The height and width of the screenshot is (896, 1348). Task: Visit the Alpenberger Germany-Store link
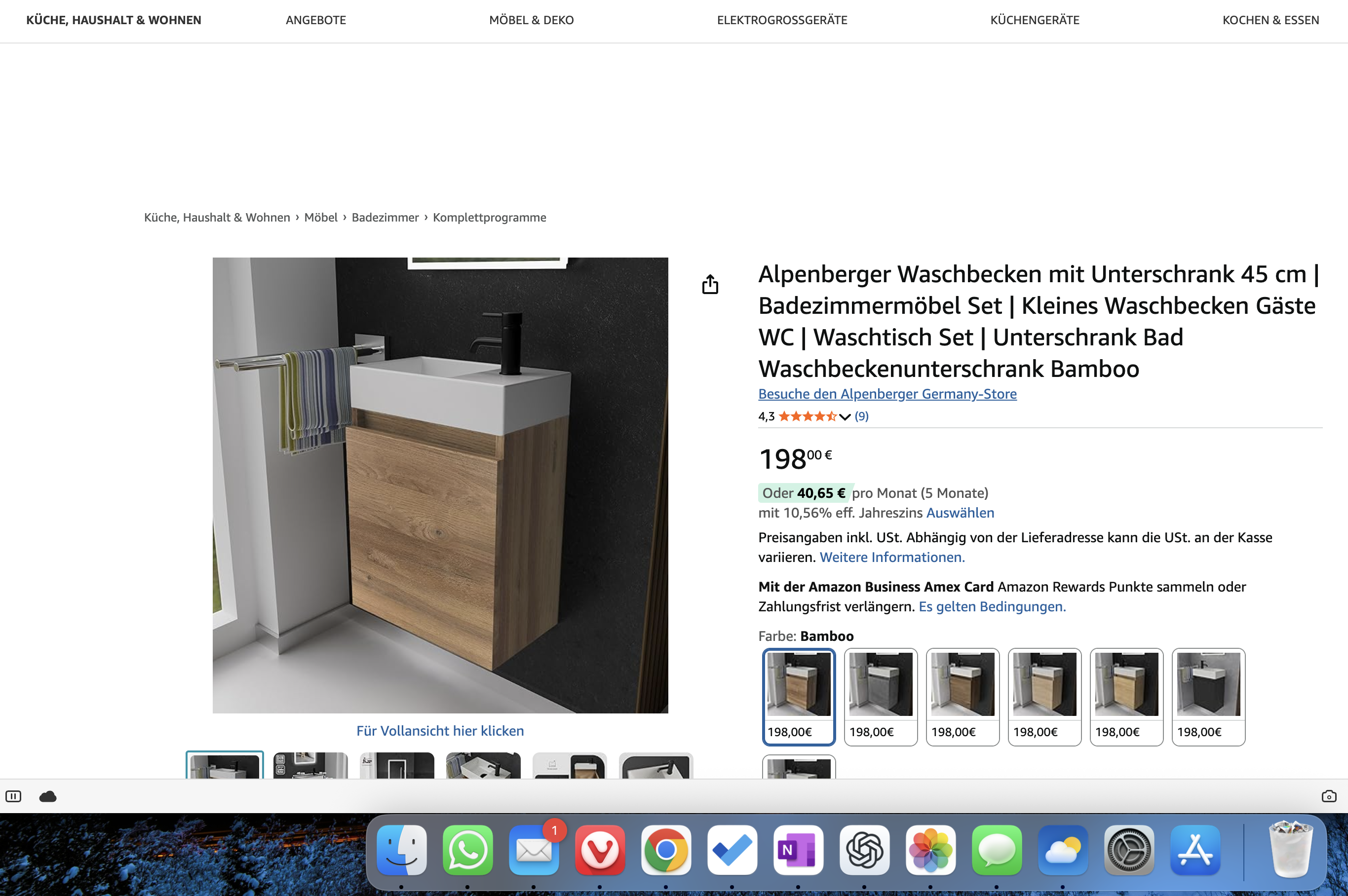(886, 394)
